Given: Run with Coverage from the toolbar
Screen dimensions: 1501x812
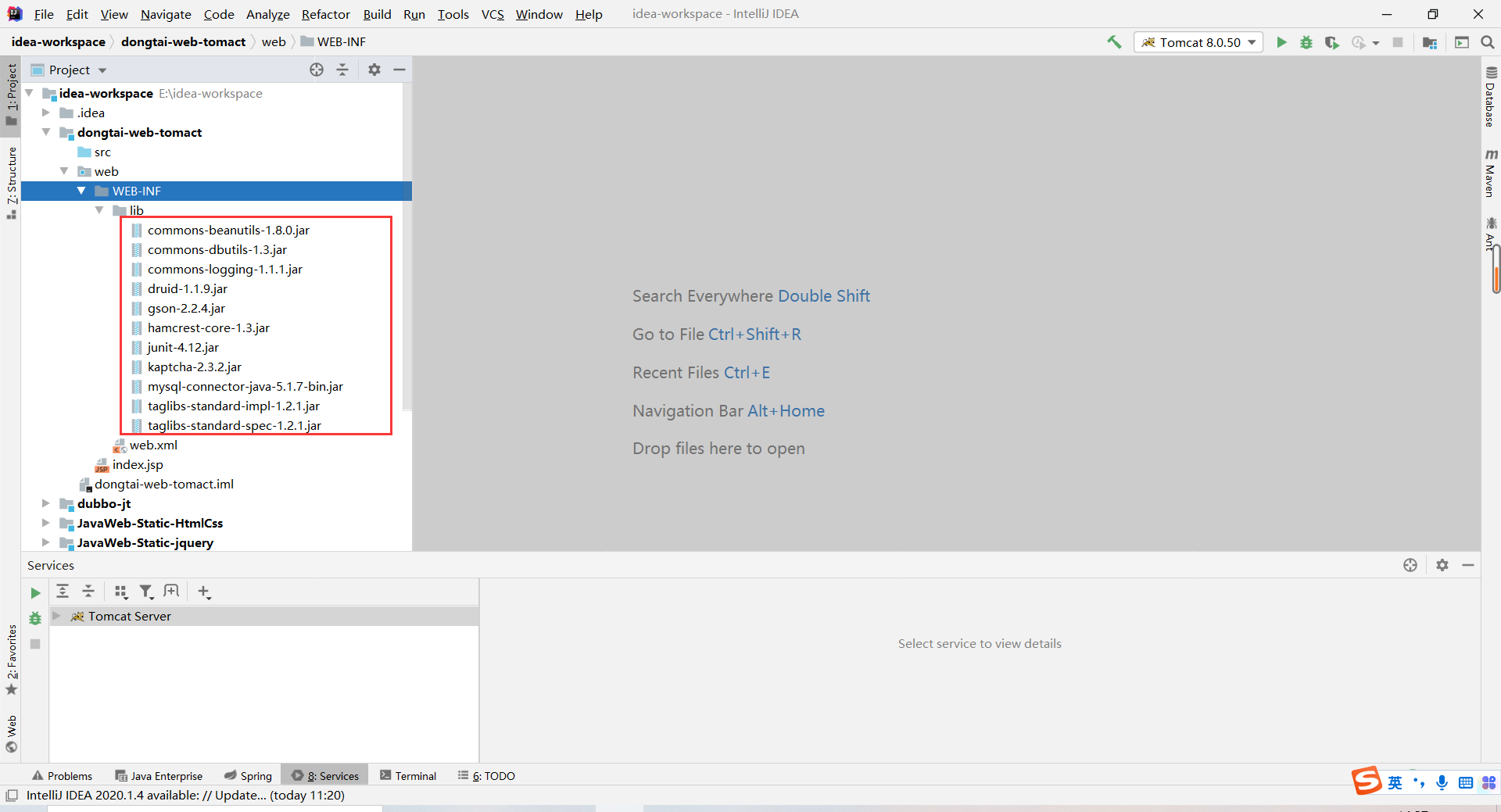Looking at the screenshot, I should 1332,42.
